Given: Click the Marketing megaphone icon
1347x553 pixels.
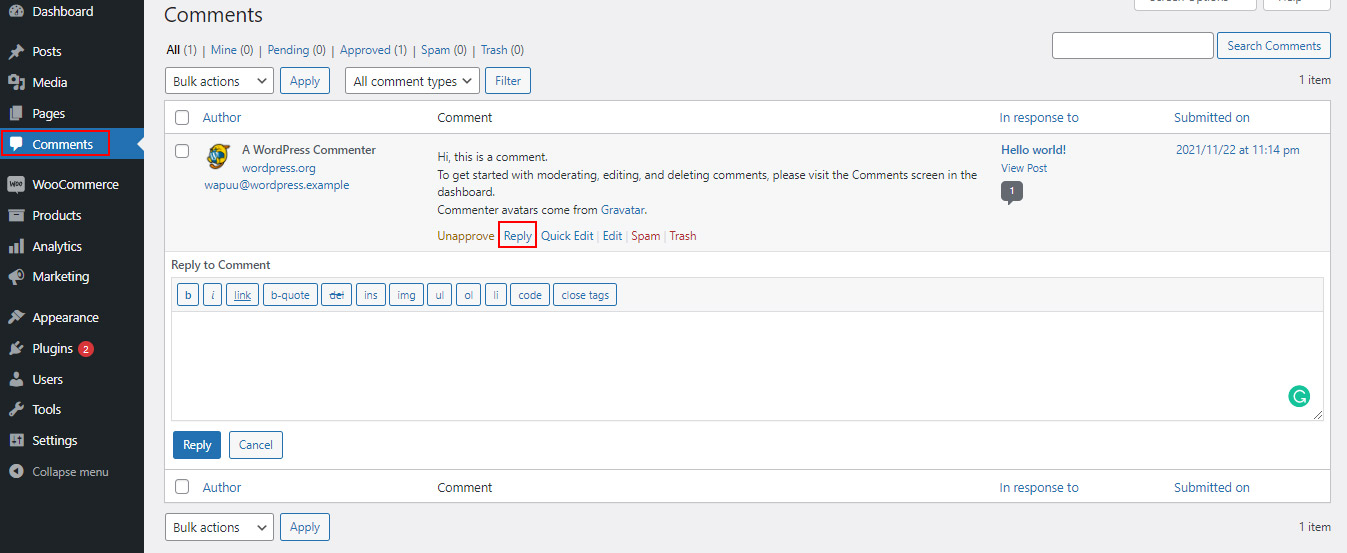Looking at the screenshot, I should 16,276.
